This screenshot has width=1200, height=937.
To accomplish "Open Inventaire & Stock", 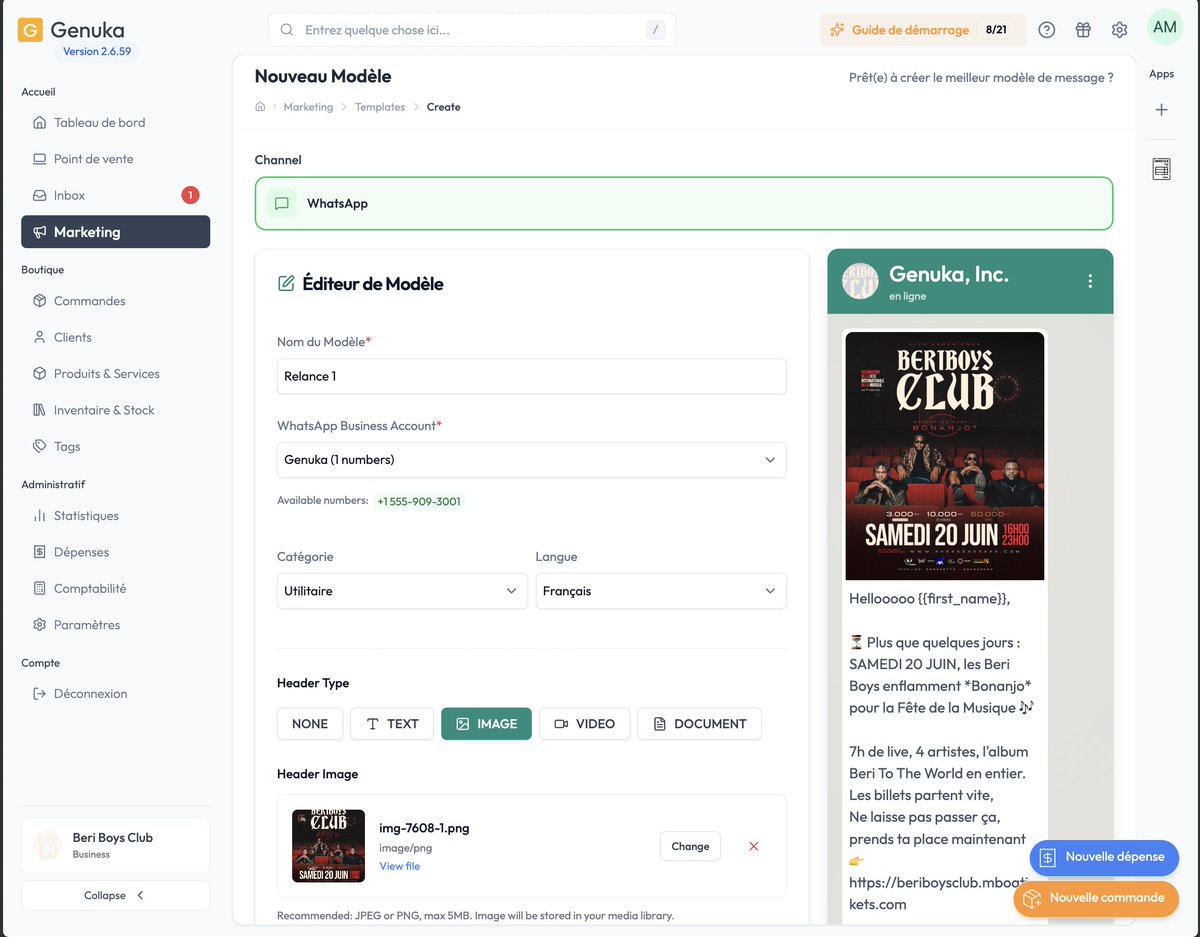I will [115, 410].
